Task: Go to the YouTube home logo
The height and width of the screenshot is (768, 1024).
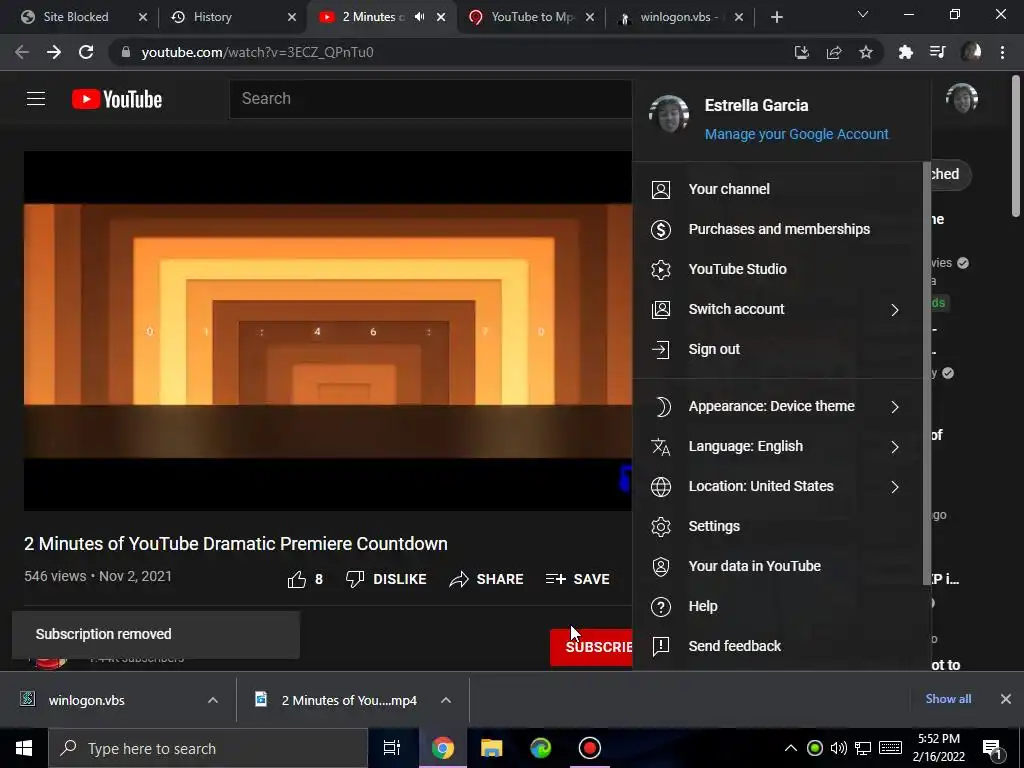Action: (117, 99)
